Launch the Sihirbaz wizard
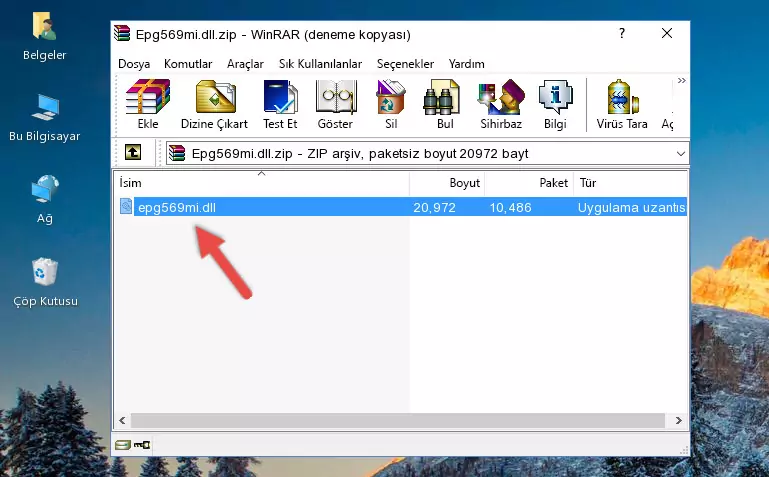769x477 pixels. pos(501,104)
